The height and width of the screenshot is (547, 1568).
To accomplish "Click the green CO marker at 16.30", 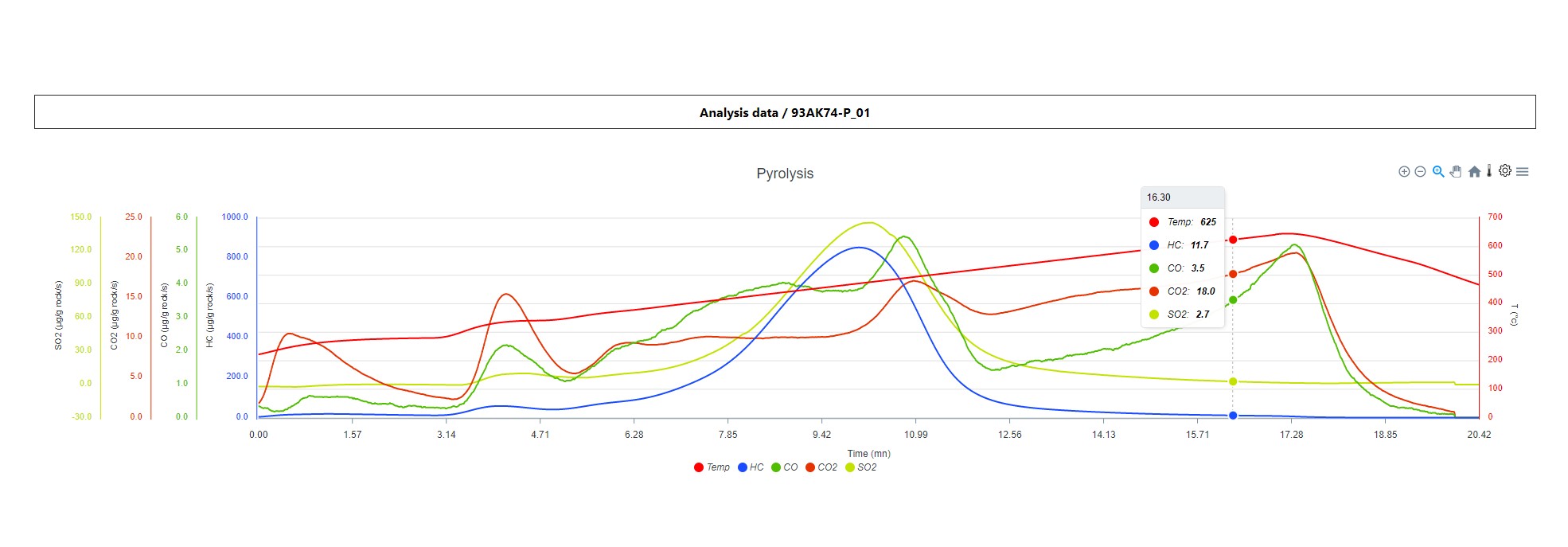I will 1233,300.
